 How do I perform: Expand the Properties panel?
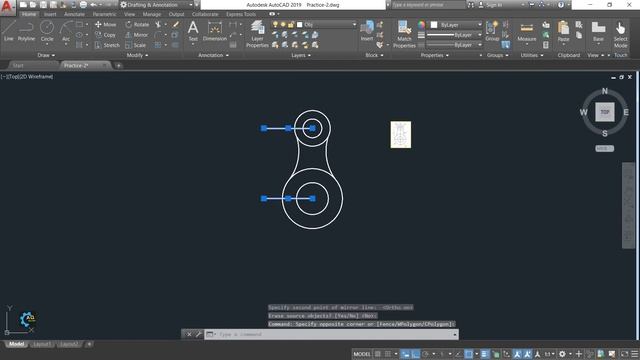click(x=435, y=55)
